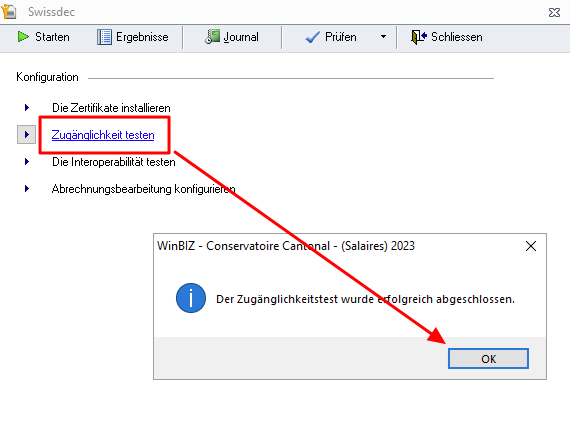The width and height of the screenshot is (570, 427).
Task: Open the Prüfen dropdown arrow
Action: [x=383, y=37]
